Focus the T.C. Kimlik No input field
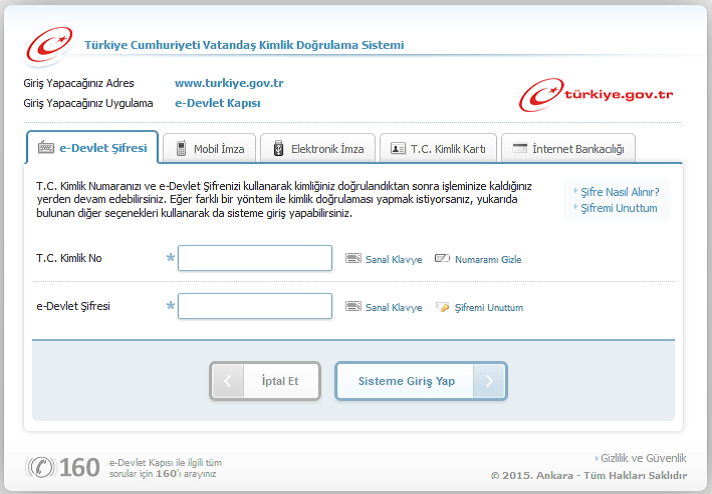 click(x=254, y=259)
